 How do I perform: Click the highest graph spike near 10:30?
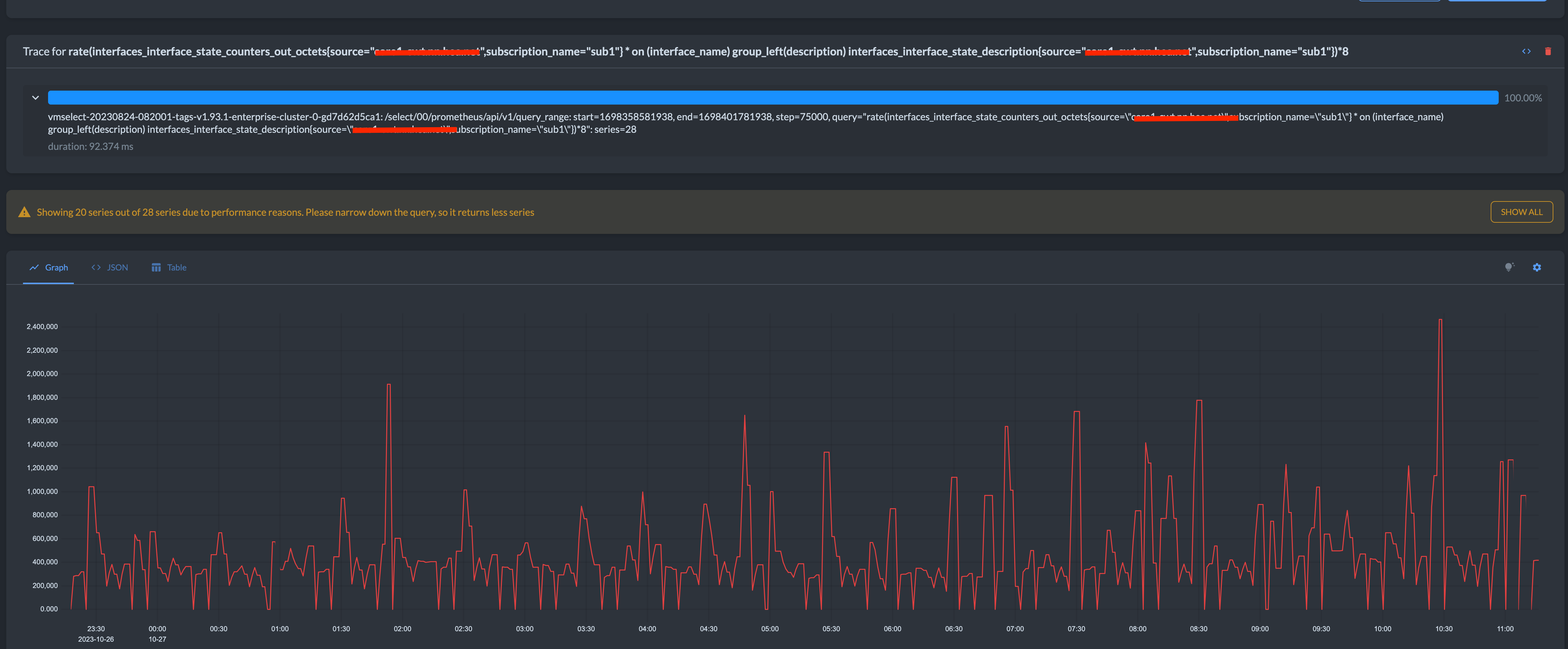tap(1440, 321)
